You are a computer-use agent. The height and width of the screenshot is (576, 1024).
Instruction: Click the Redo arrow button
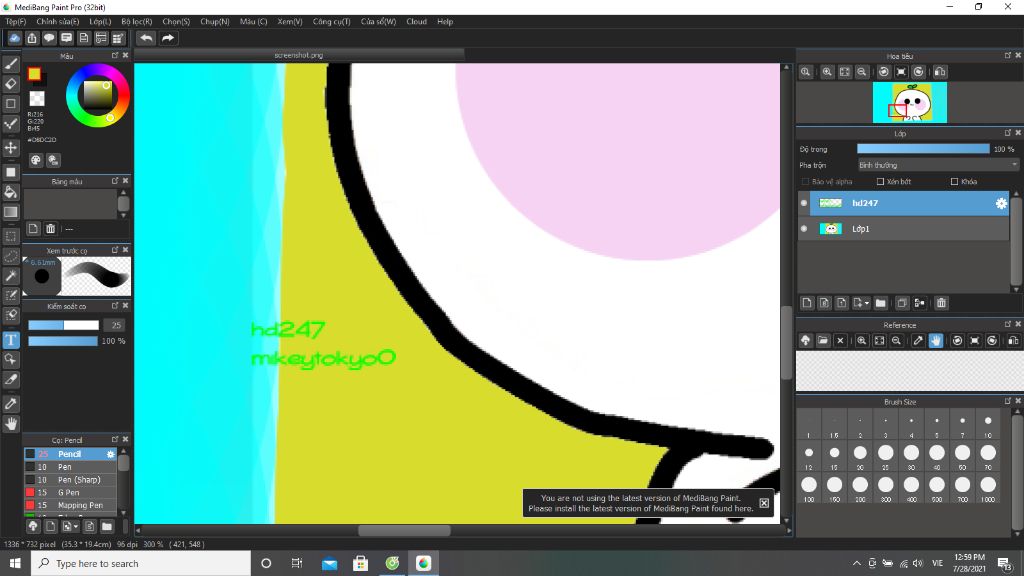pos(168,38)
